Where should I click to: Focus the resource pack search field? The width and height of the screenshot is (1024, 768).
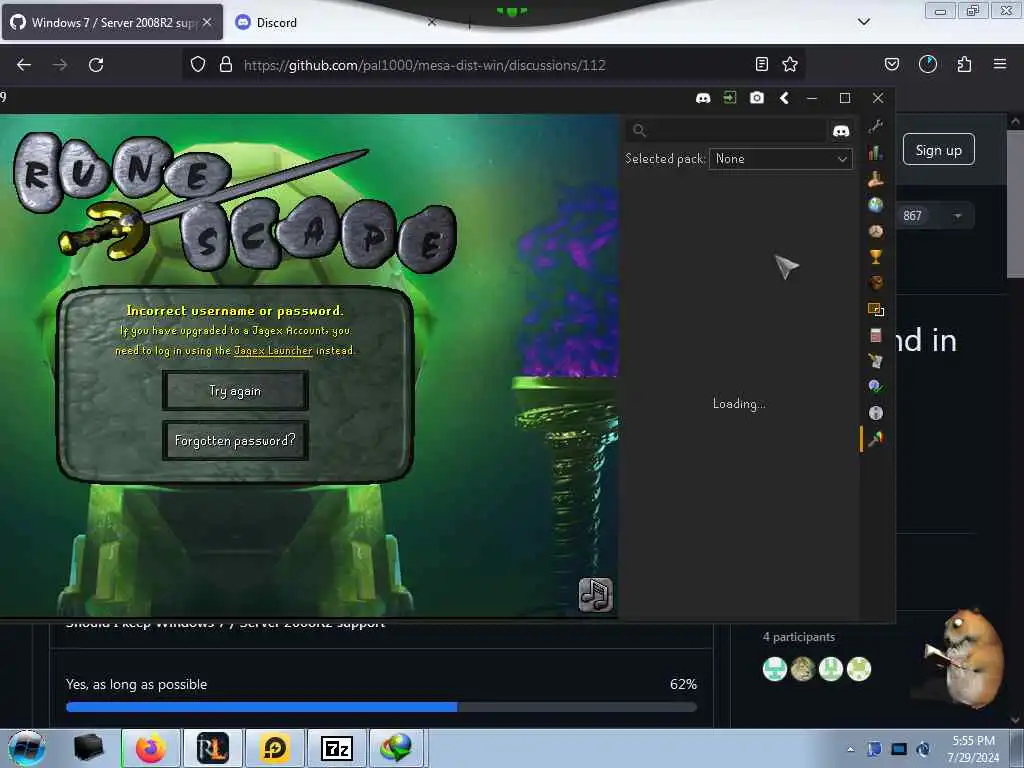[726, 131]
